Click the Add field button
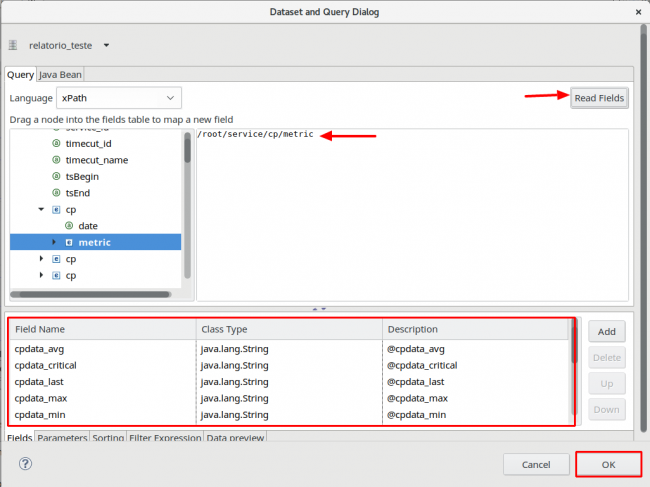Image resolution: width=650 pixels, height=487 pixels. pyautogui.click(x=606, y=331)
